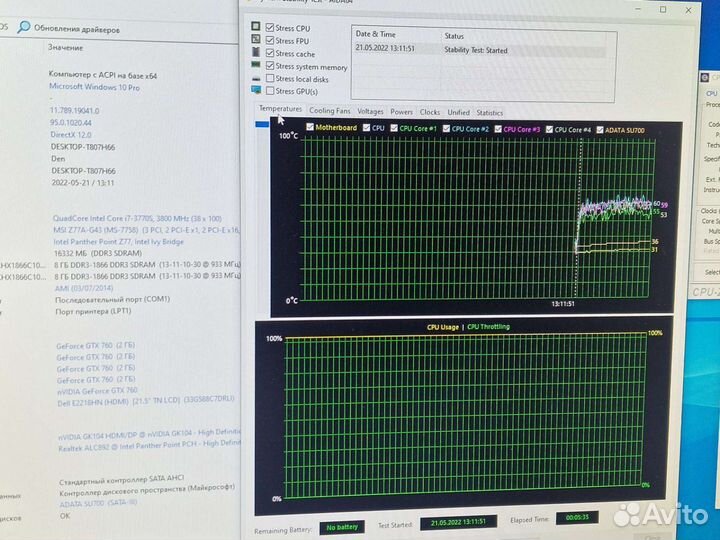Click the FPU icon beside Stress FPU
720x540 pixels.
pos(256,39)
